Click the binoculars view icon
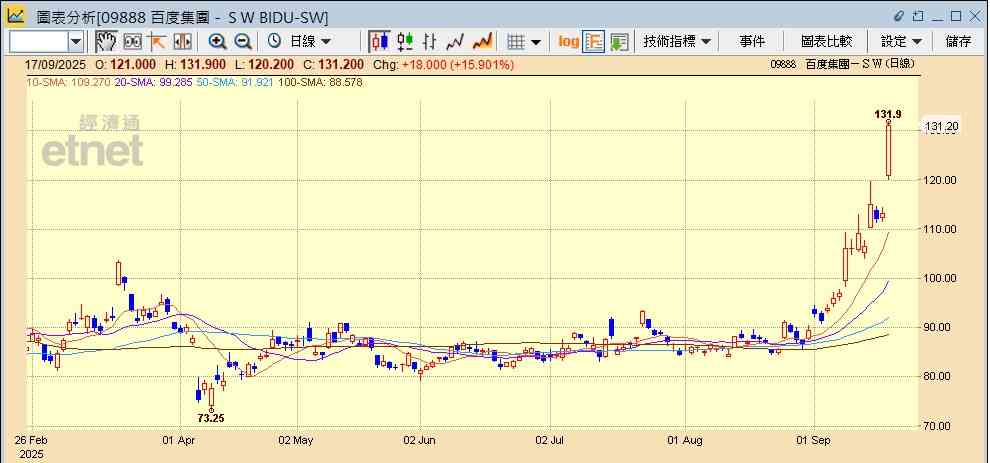 pyautogui.click(x=132, y=42)
